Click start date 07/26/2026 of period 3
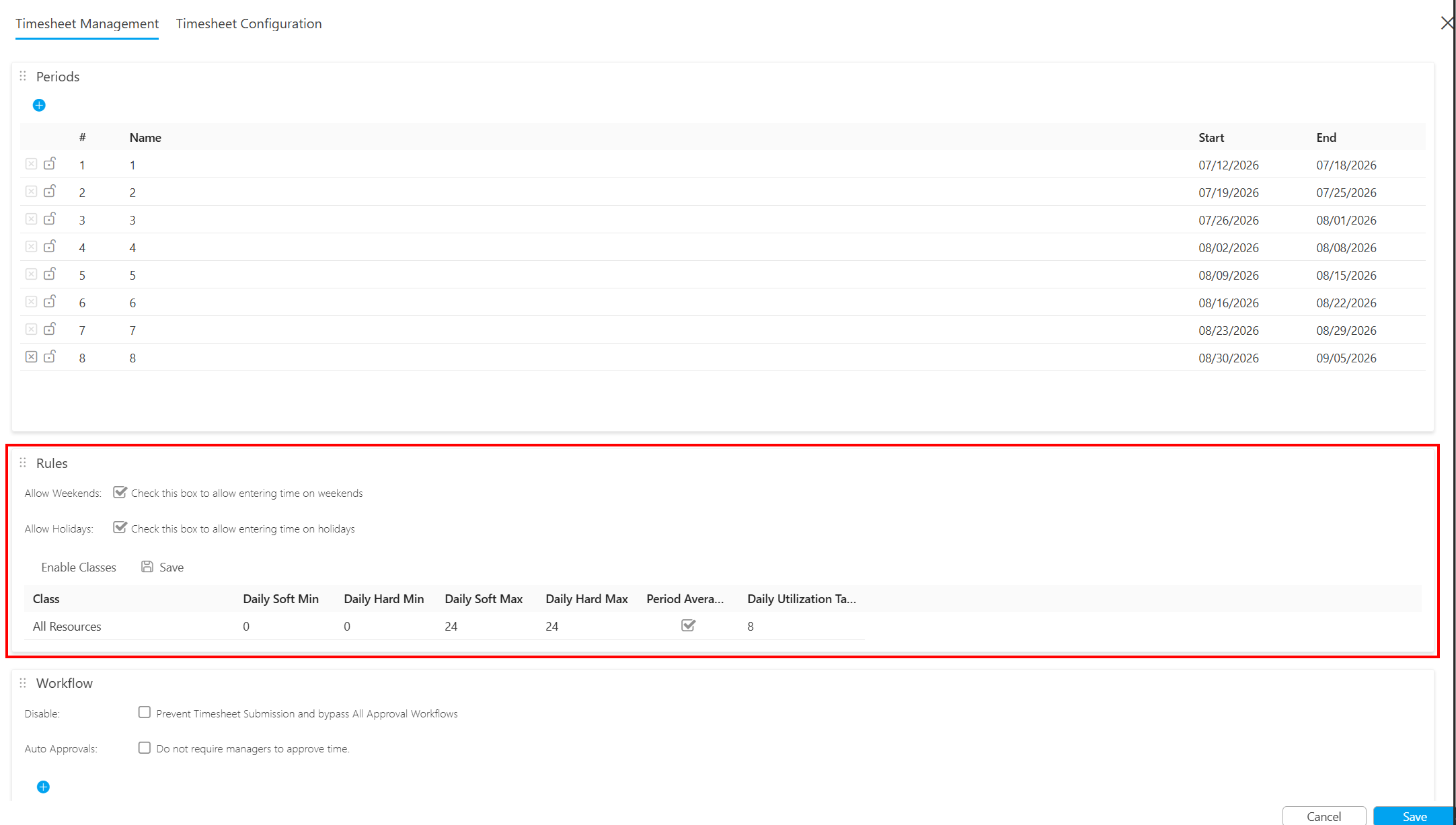 tap(1229, 220)
